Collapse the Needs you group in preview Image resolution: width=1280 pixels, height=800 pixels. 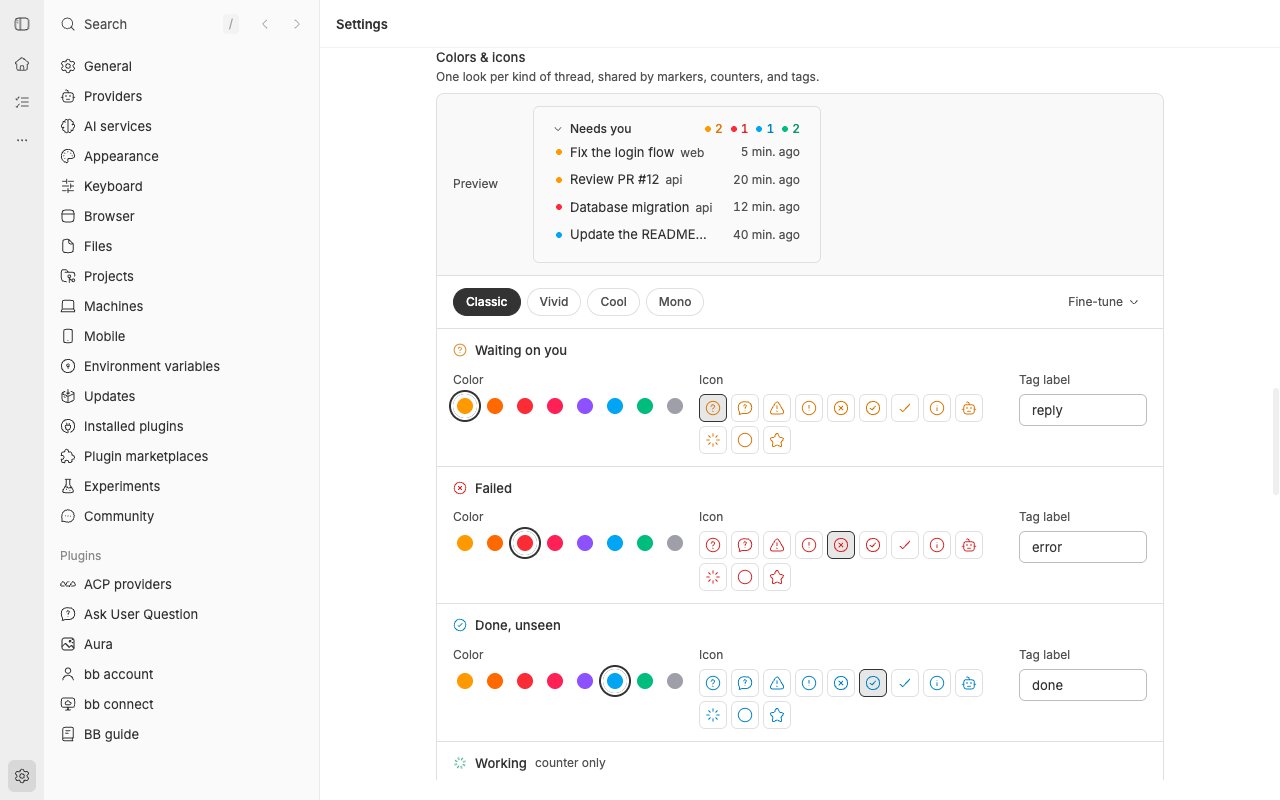click(558, 129)
